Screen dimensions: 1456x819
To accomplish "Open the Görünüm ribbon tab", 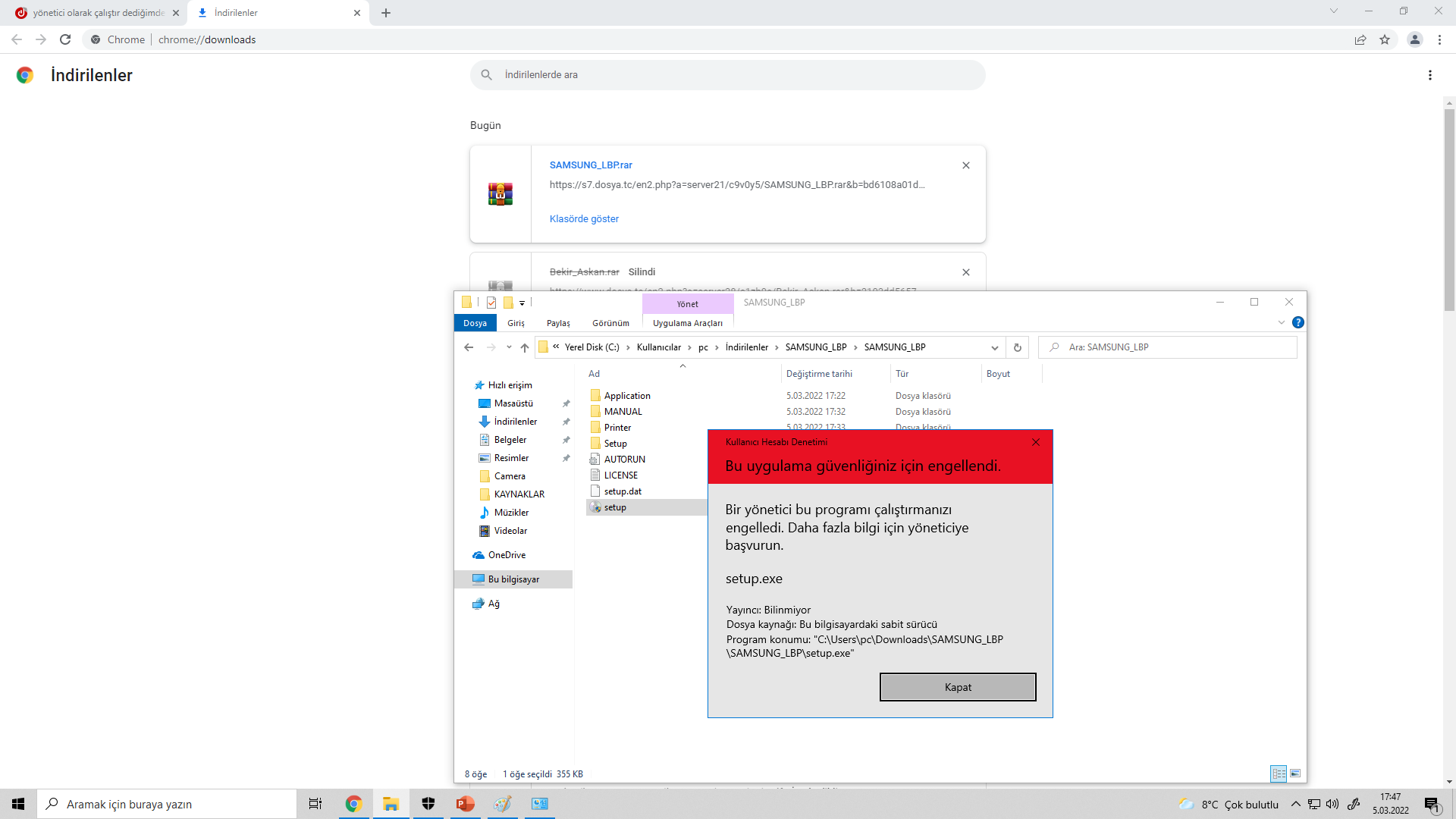I will tap(610, 323).
